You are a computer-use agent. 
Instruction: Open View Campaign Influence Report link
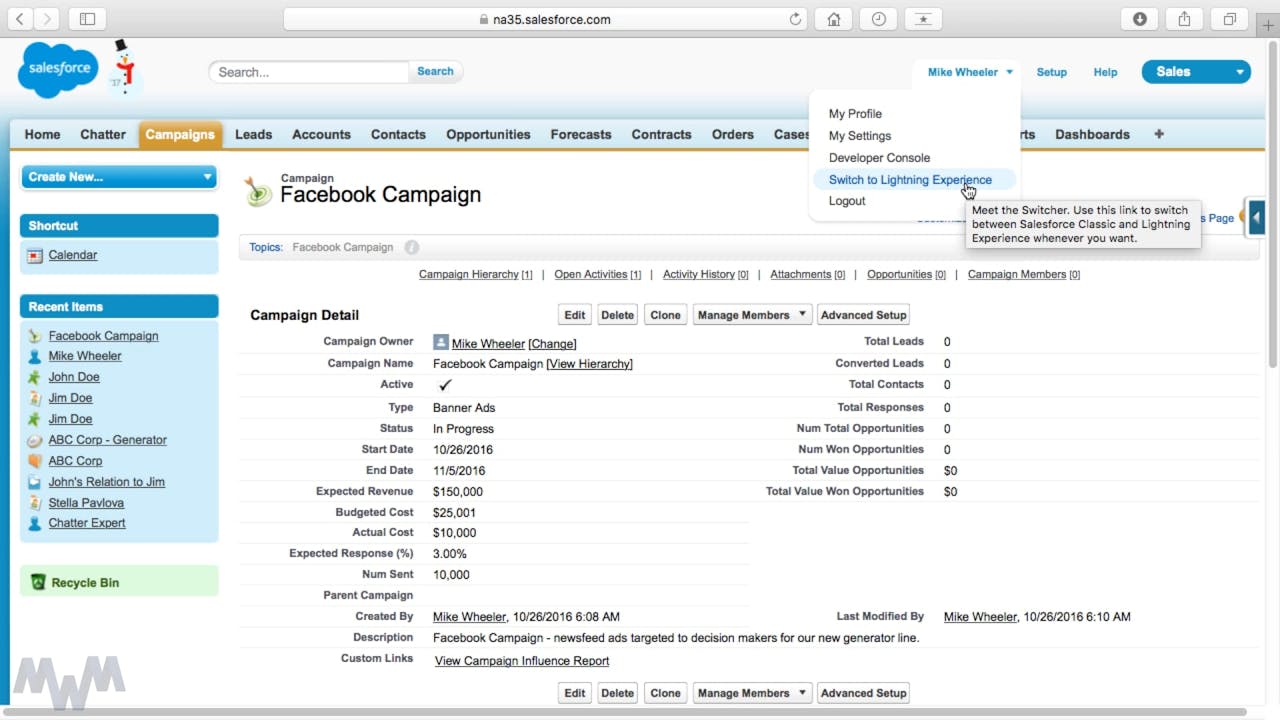(x=522, y=661)
